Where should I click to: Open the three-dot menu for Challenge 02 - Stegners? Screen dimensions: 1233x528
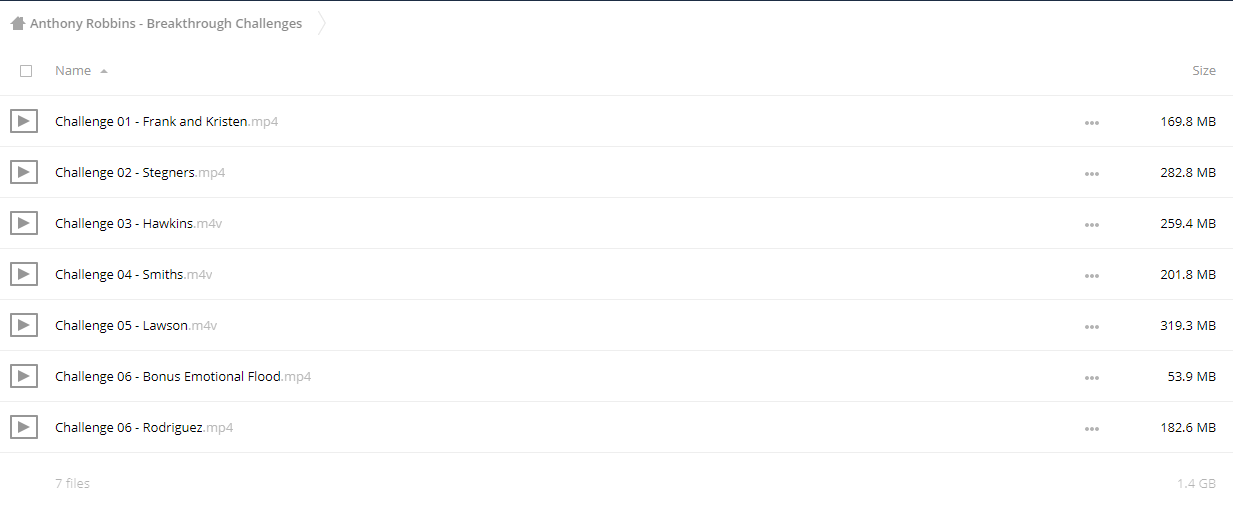pyautogui.click(x=1091, y=174)
